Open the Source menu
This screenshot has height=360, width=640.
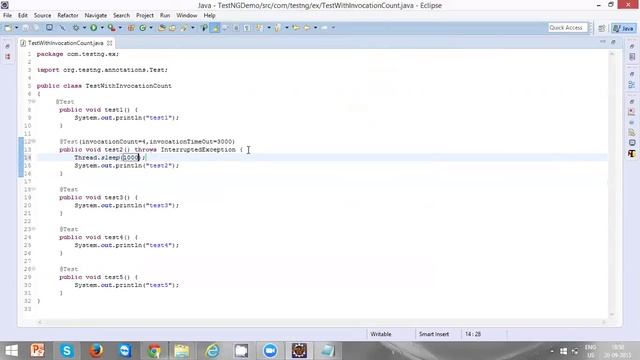42,16
